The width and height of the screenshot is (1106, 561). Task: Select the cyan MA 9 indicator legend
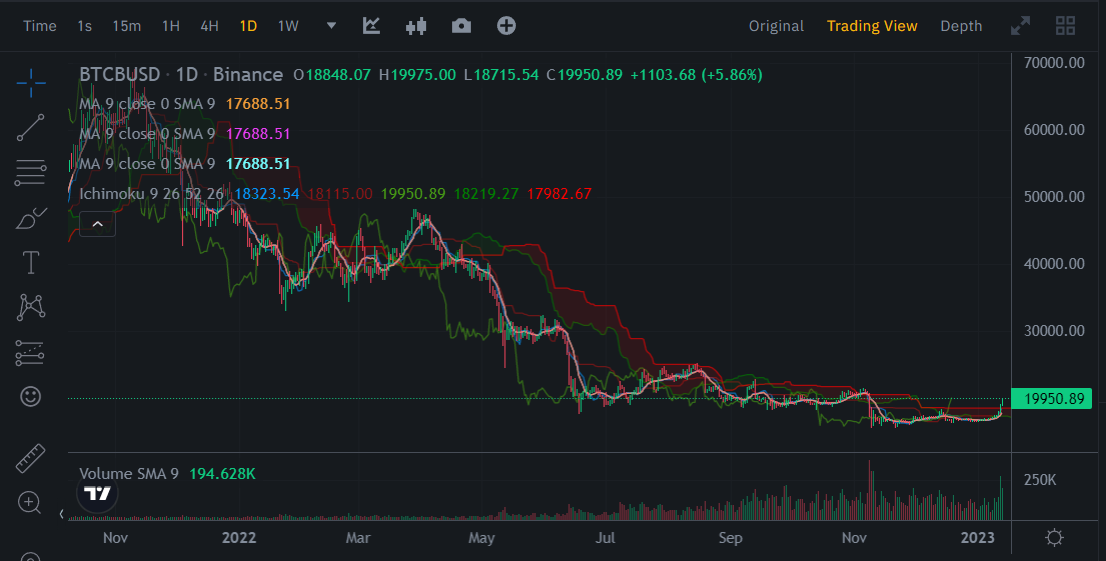coord(185,164)
